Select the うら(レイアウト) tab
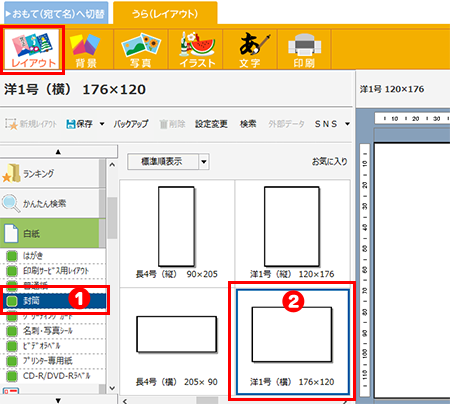Viewport: 450px width, 404px height. point(165,14)
